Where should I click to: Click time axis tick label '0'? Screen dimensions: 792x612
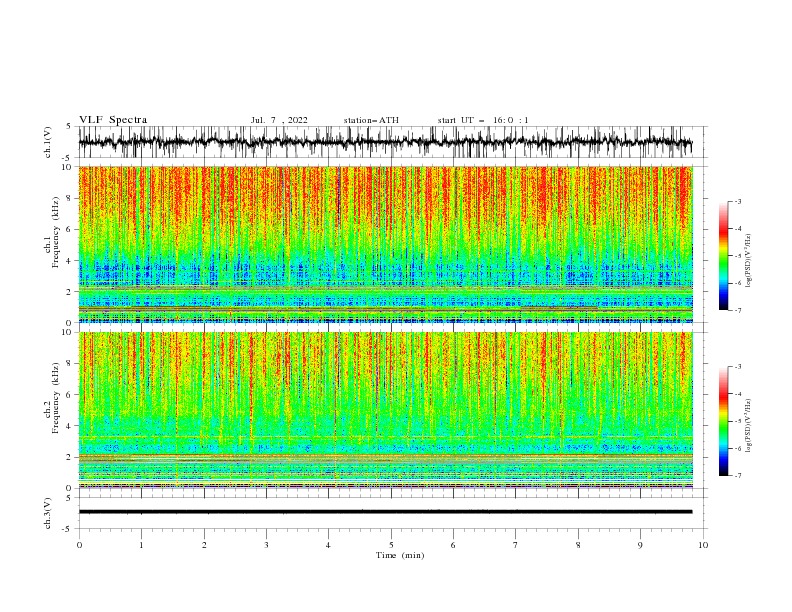tap(79, 545)
